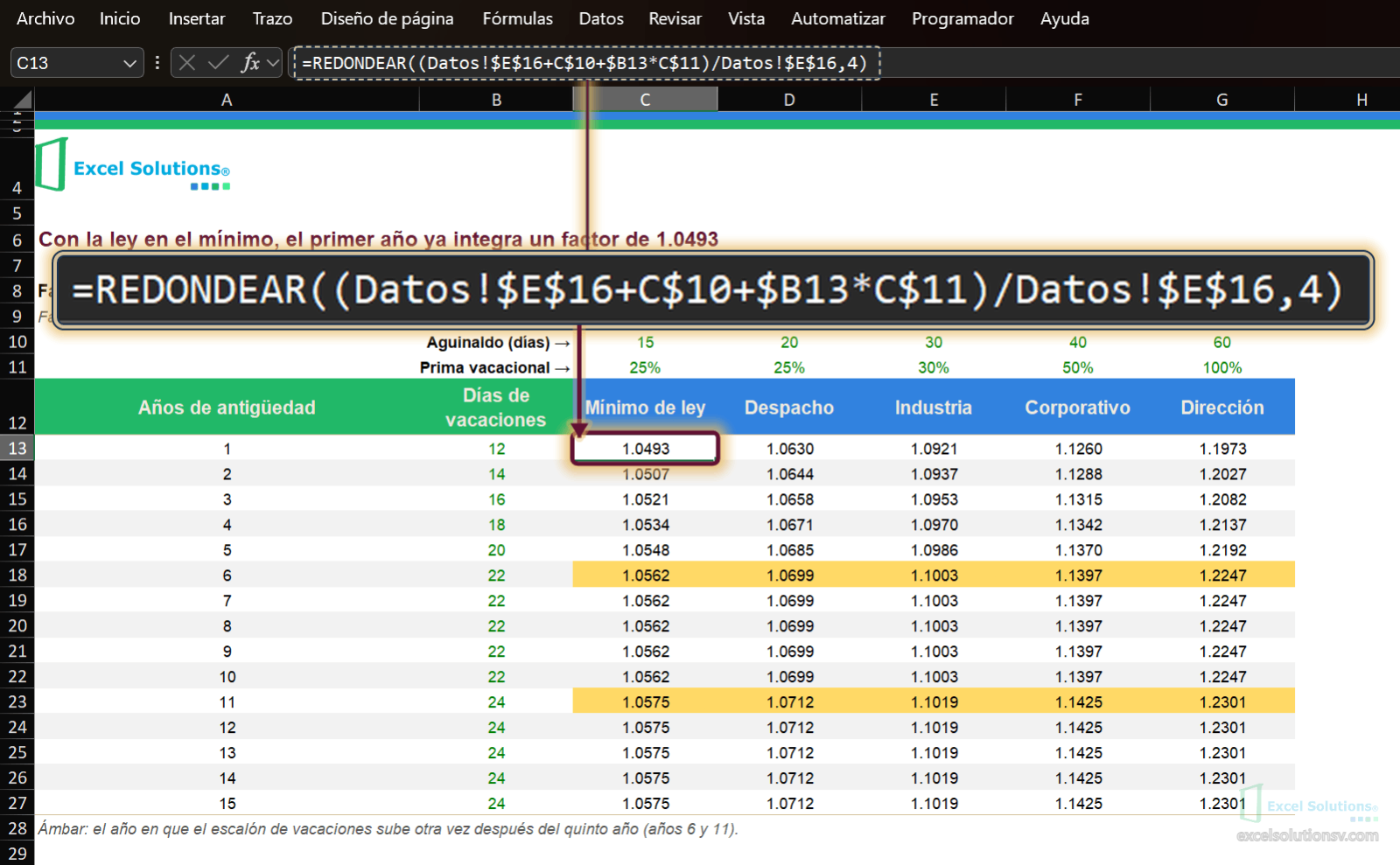1400x865 pixels.
Task: Select the Industria header cell
Action: [x=934, y=407]
